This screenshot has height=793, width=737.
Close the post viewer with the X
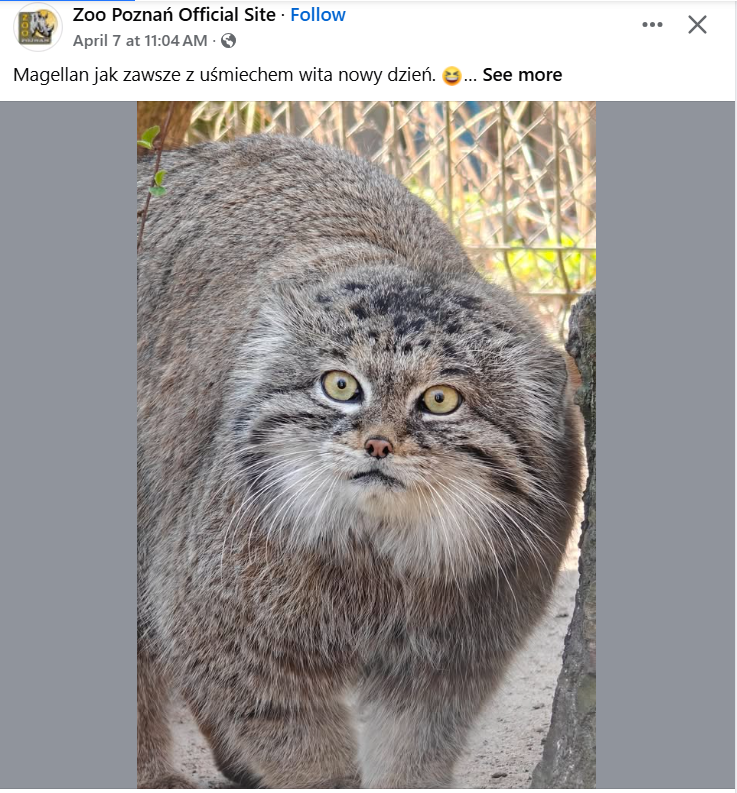[x=697, y=24]
